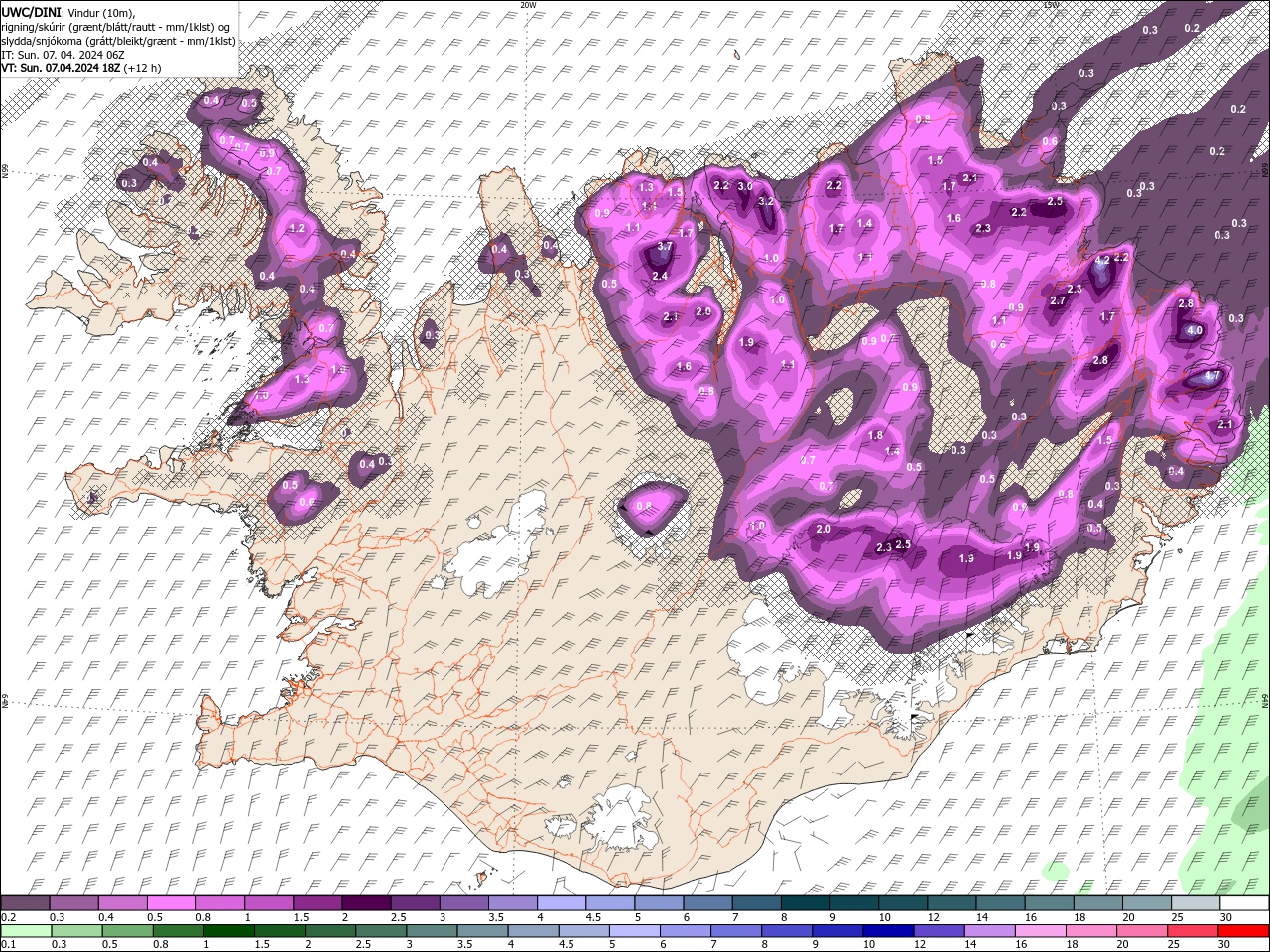Click the '12' label of the snow legend

[933, 917]
